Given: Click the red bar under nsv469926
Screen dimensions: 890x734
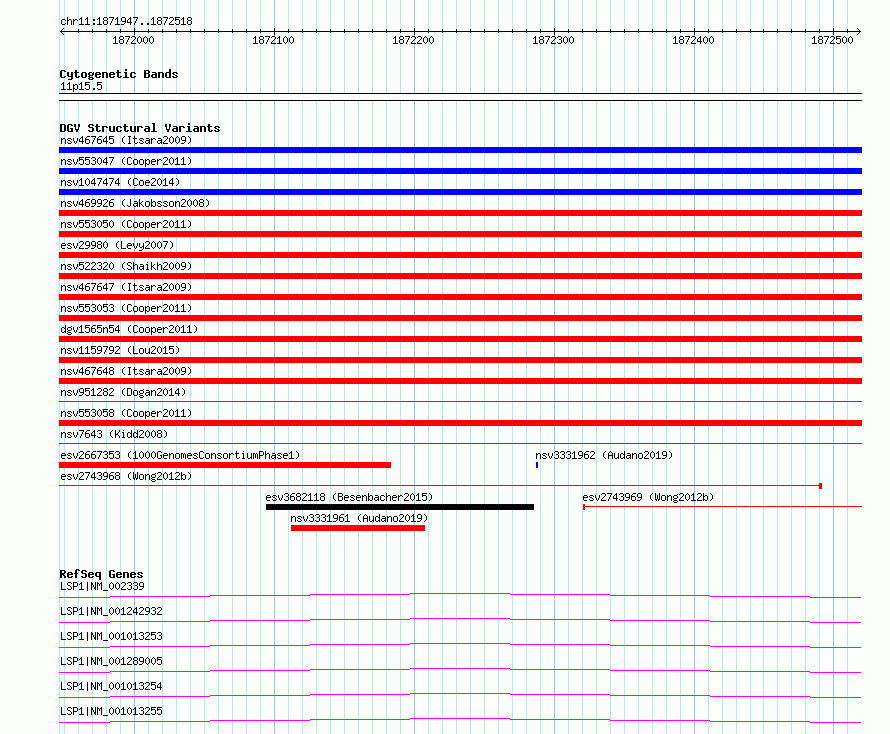Looking at the screenshot, I should pos(460,213).
